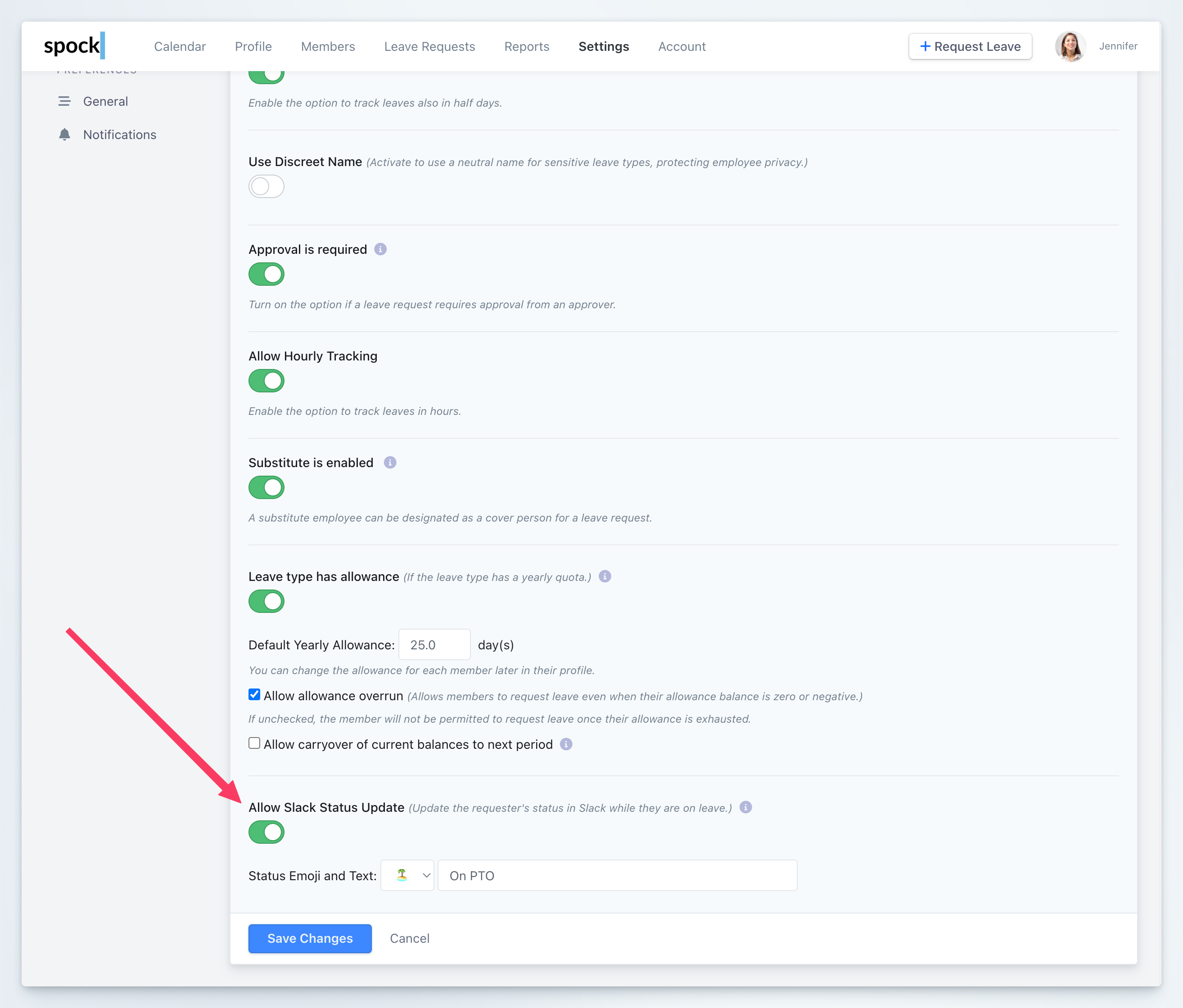The image size is (1183, 1008).
Task: Click info icon beside carryover option
Action: click(566, 744)
